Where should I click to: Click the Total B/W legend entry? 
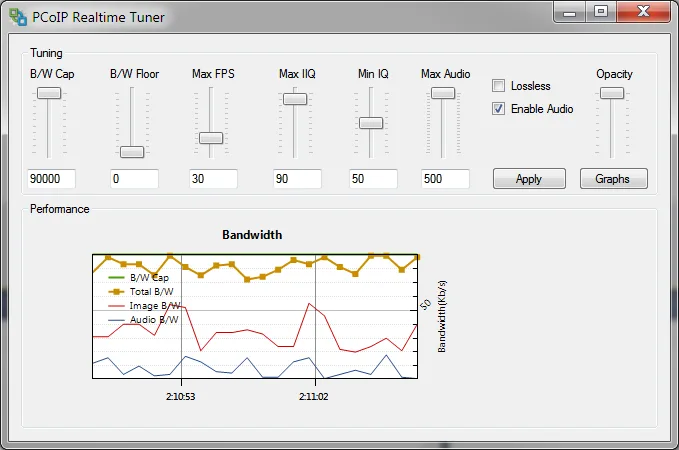tap(141, 291)
